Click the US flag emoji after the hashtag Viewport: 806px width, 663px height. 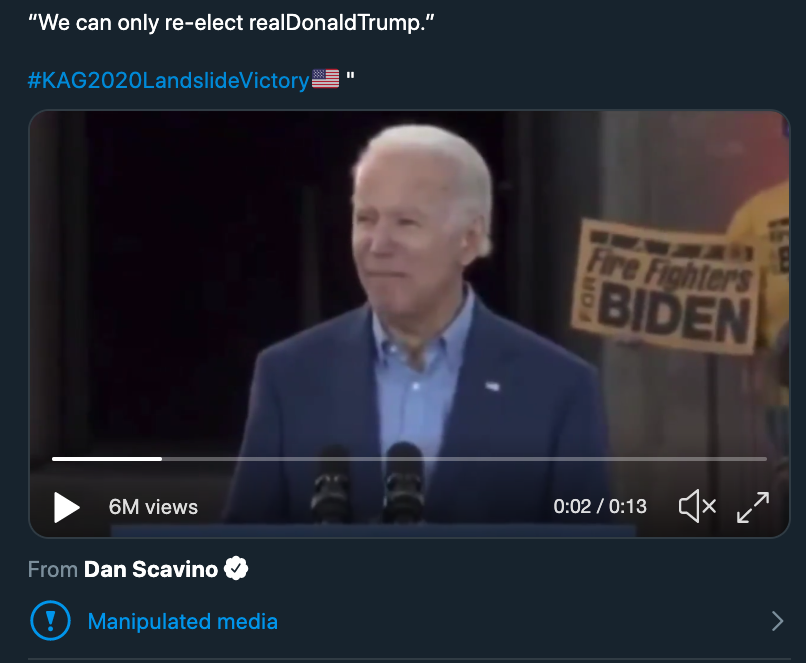[x=326, y=79]
